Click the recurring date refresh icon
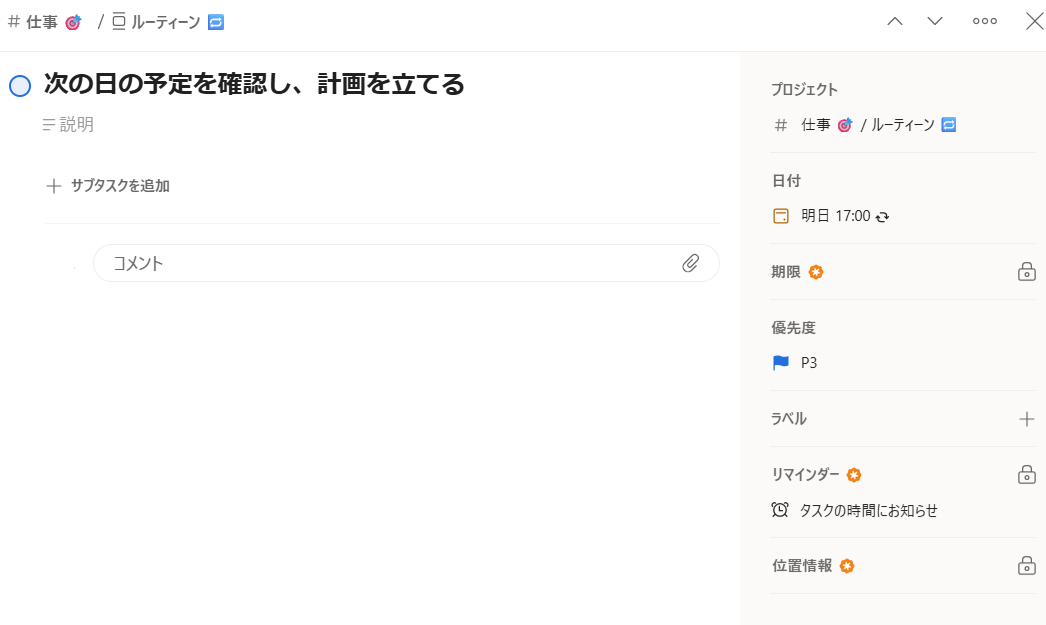The image size is (1046, 625). coord(881,216)
